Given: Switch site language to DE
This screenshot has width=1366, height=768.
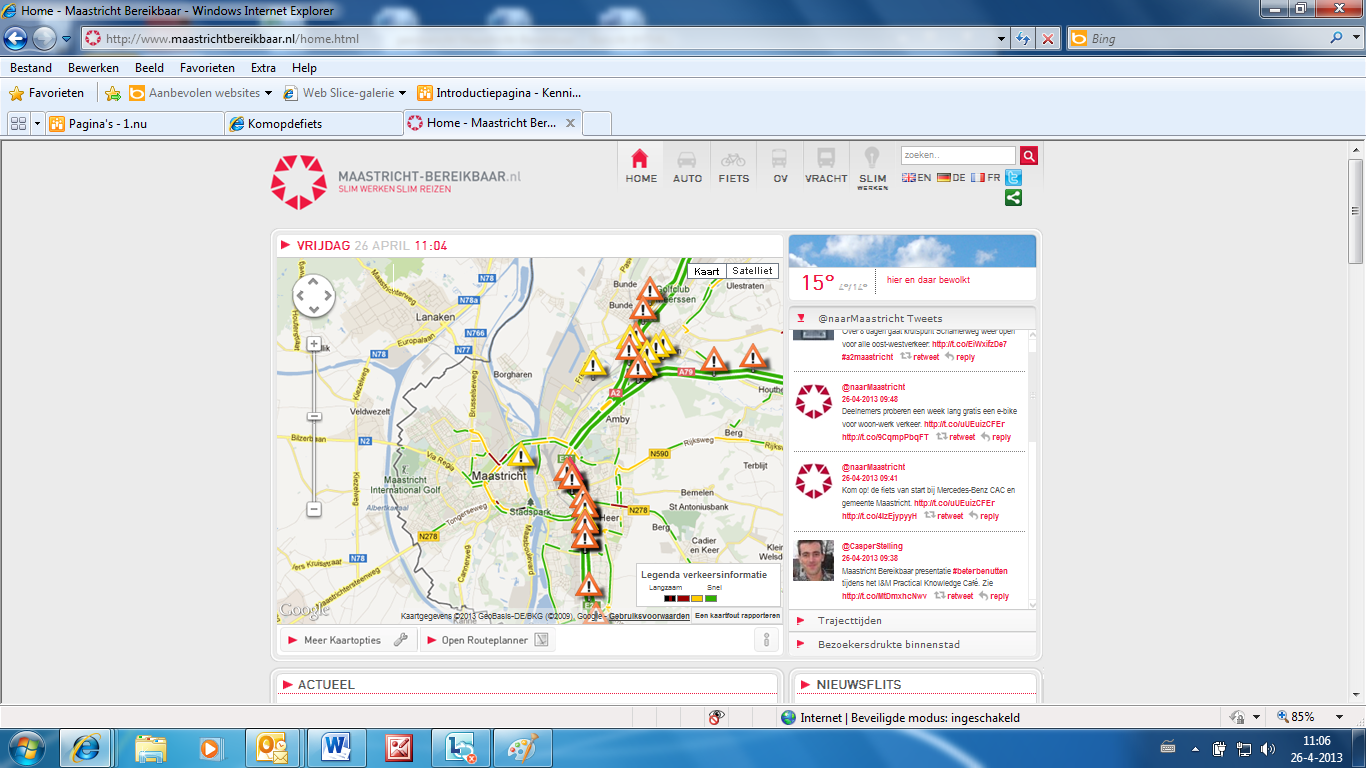Looking at the screenshot, I should click(951, 178).
